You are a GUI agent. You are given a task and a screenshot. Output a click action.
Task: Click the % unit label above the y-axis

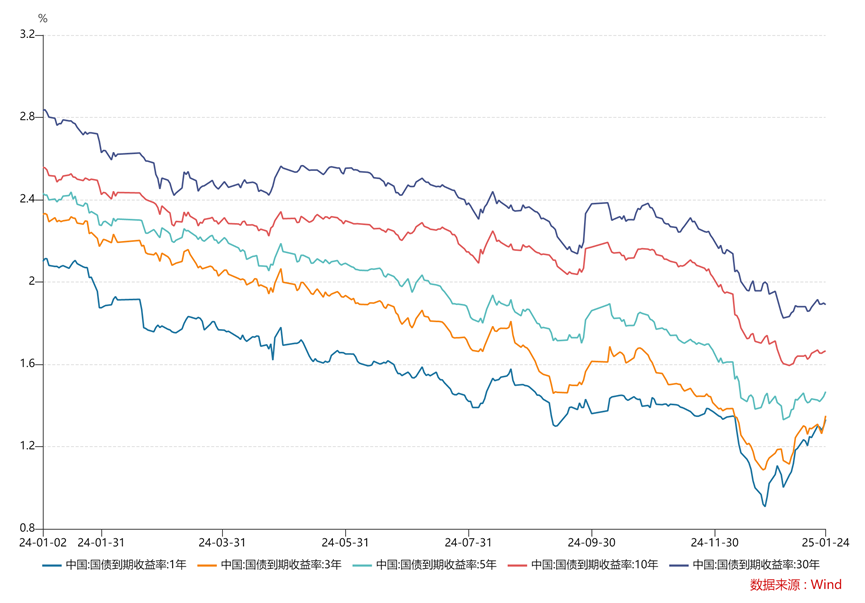tap(42, 18)
